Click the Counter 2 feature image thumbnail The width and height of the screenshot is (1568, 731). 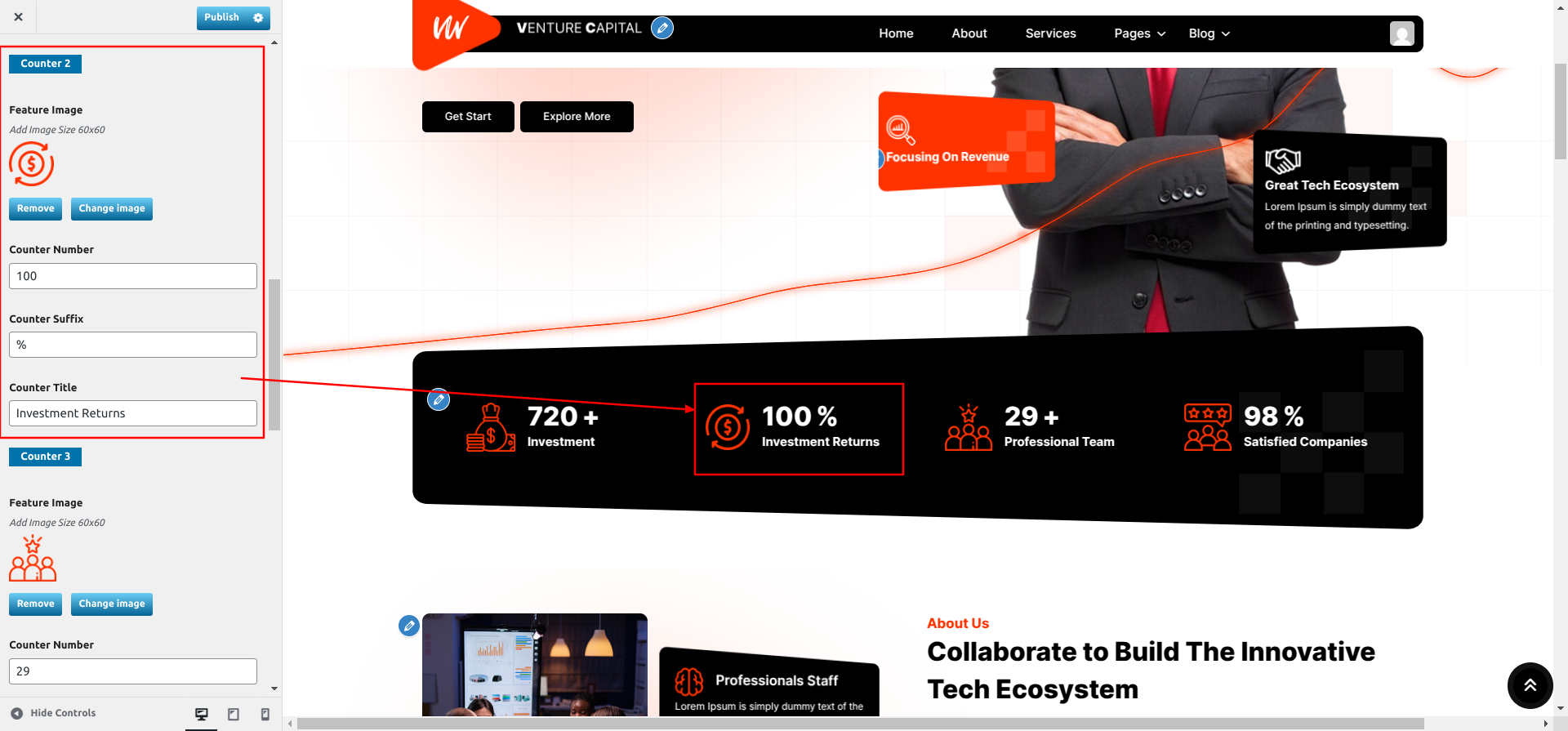point(32,164)
